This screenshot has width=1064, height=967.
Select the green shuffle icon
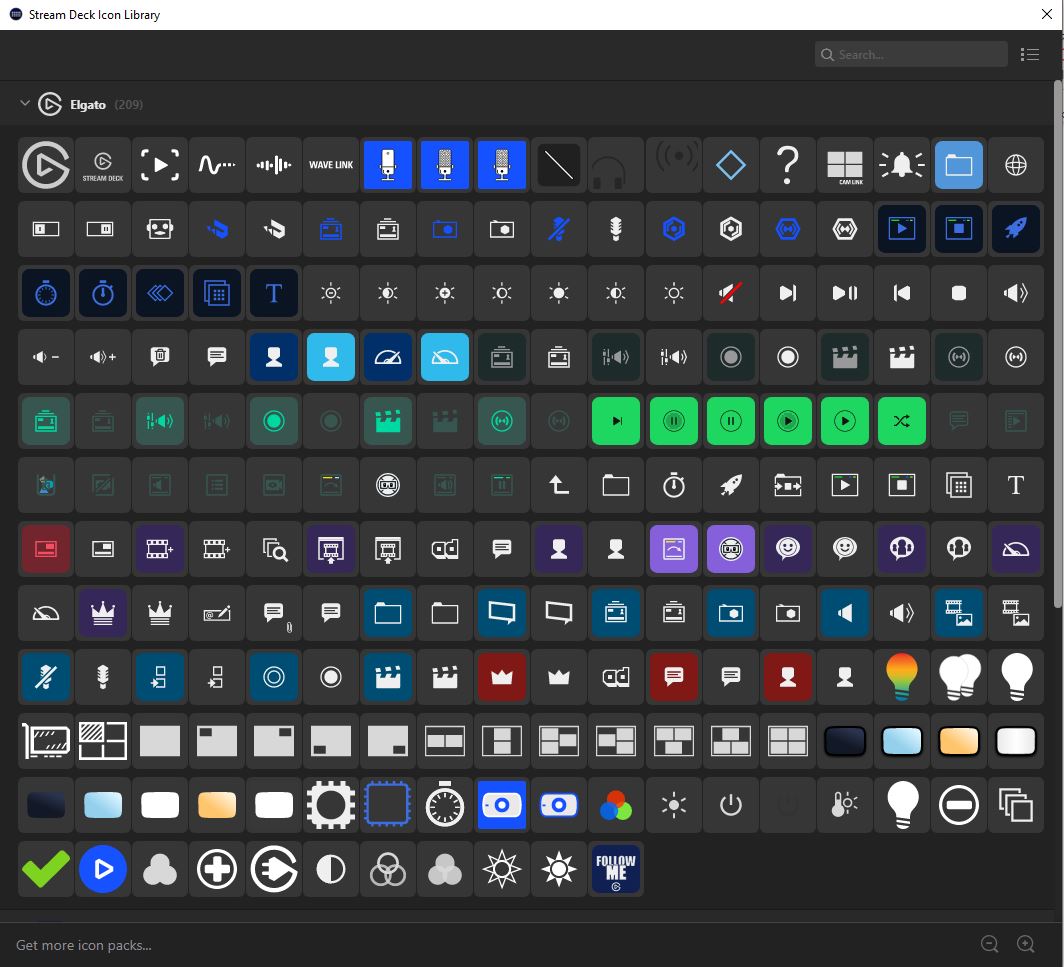(x=902, y=421)
